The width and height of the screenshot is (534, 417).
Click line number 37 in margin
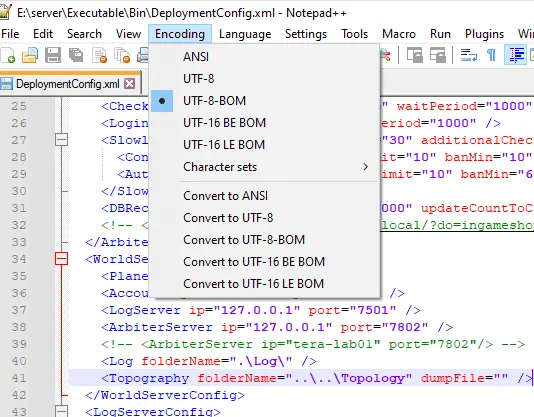19,310
